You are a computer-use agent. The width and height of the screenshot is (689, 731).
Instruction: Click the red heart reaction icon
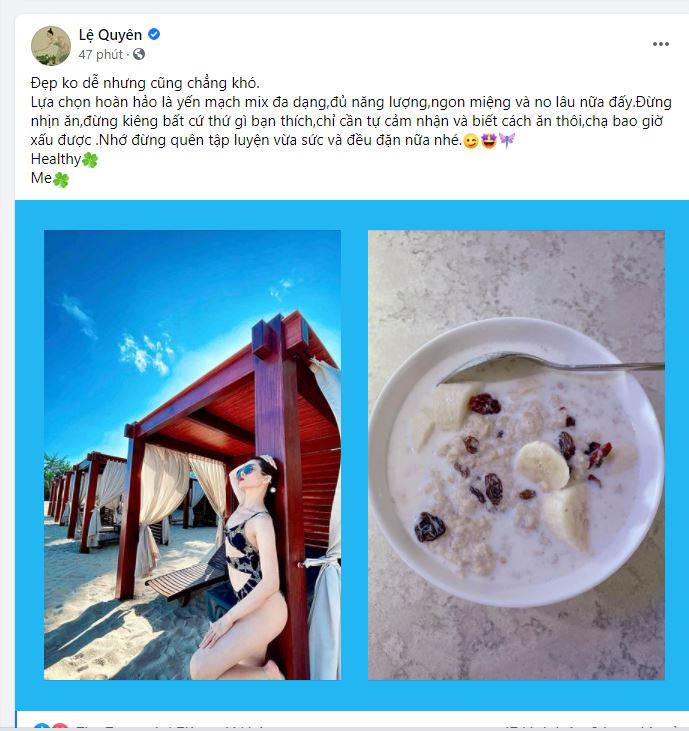[60, 726]
